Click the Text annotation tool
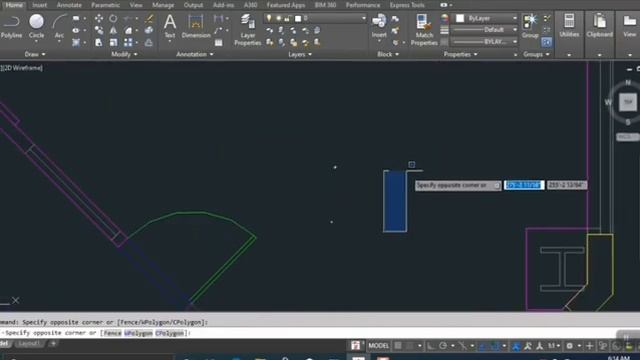The width and height of the screenshot is (640, 360). coord(170,26)
